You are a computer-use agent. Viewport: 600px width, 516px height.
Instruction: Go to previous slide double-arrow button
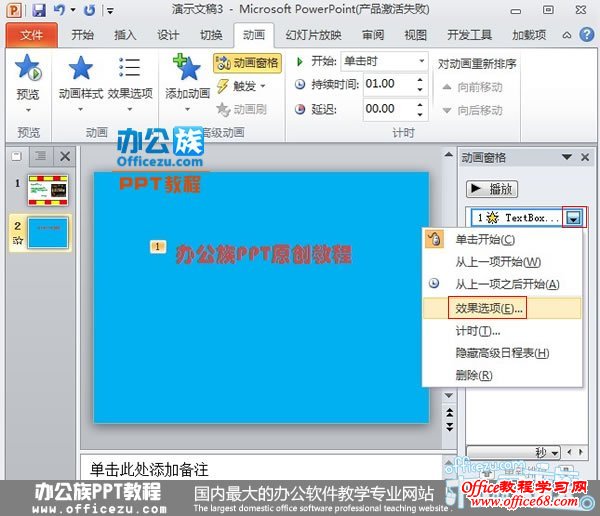click(x=450, y=413)
